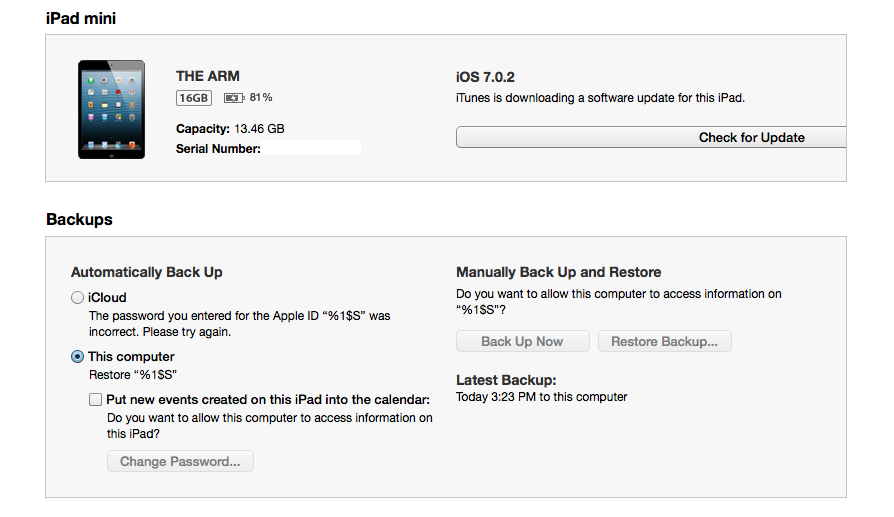Screen dimensions: 894x517
Task: Enable Put new events into calendar checkbox
Action: click(95, 400)
